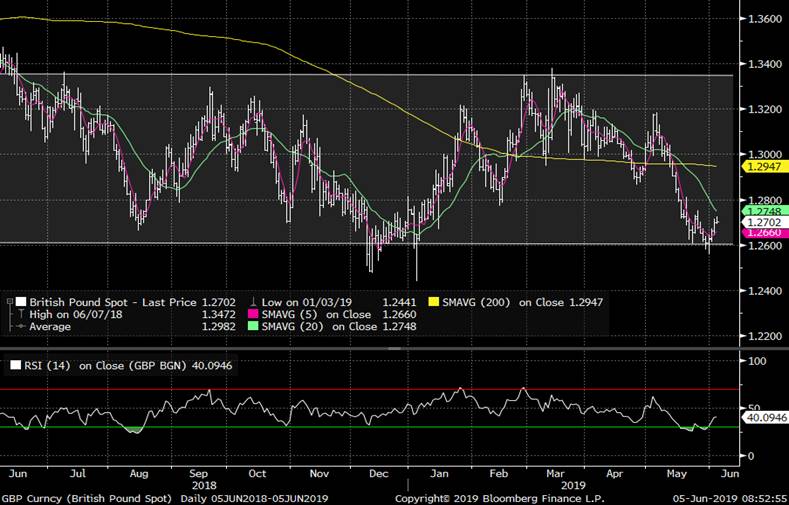Collapse the British Pound Spot legend tree
Screen dimensions: 789x505
tap(10, 302)
